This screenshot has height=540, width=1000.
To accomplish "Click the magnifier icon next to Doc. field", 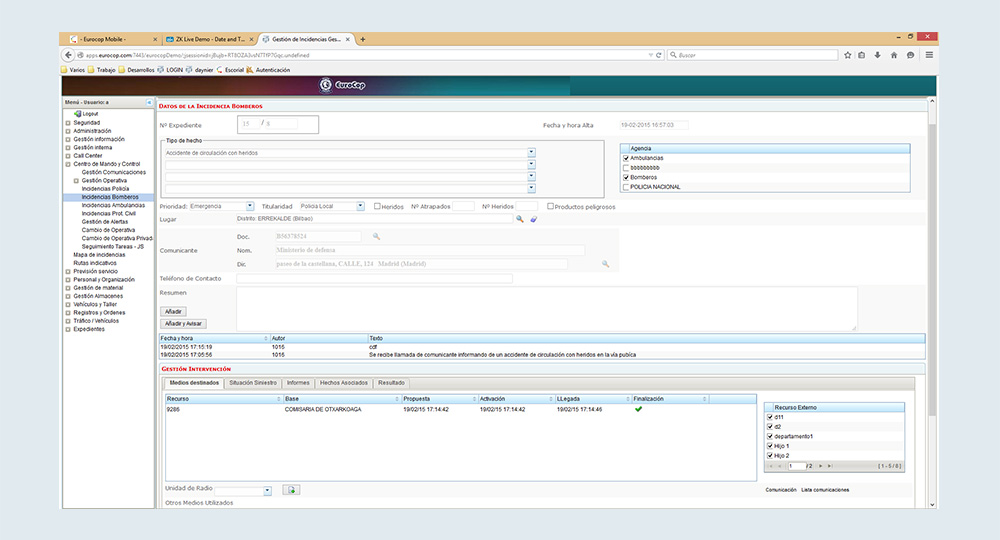I will coord(377,236).
